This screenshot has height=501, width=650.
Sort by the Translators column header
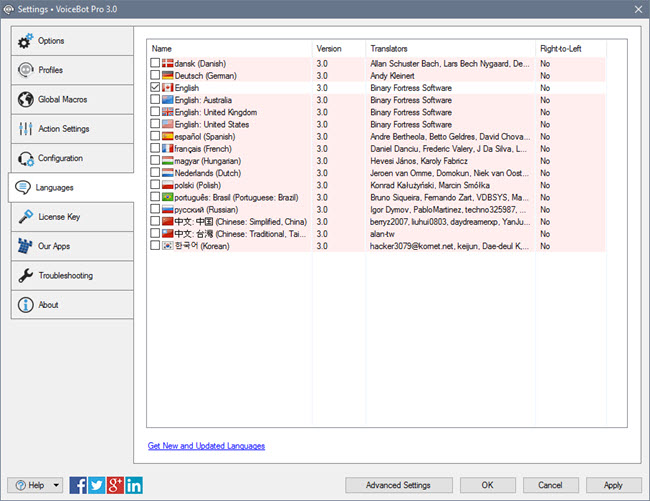pos(449,48)
